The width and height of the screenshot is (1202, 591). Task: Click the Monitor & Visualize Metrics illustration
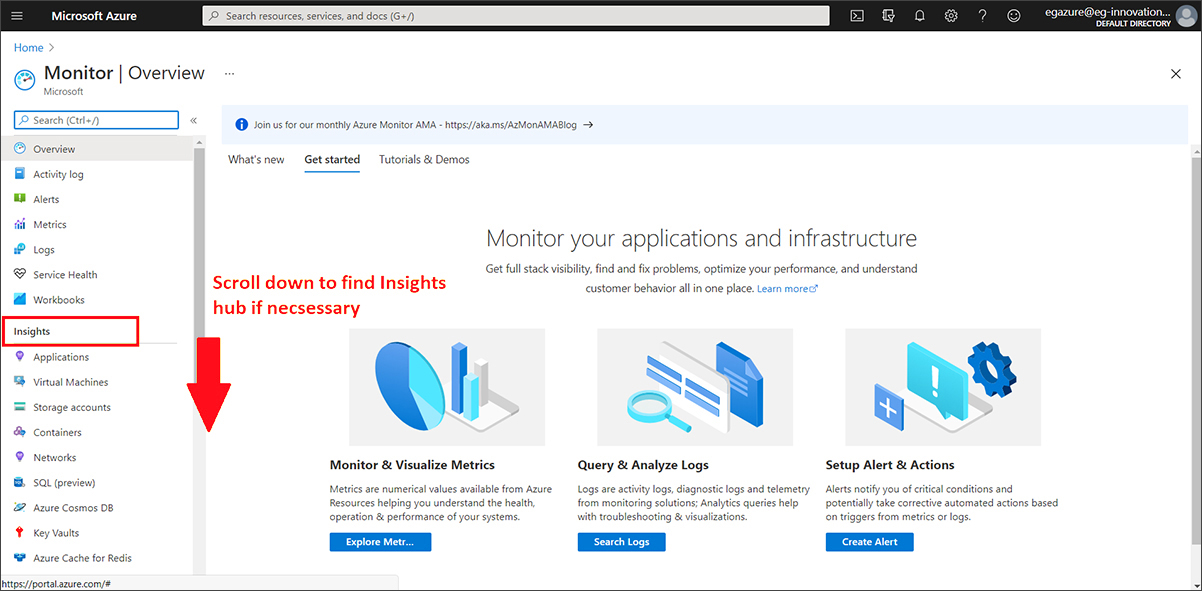[447, 387]
